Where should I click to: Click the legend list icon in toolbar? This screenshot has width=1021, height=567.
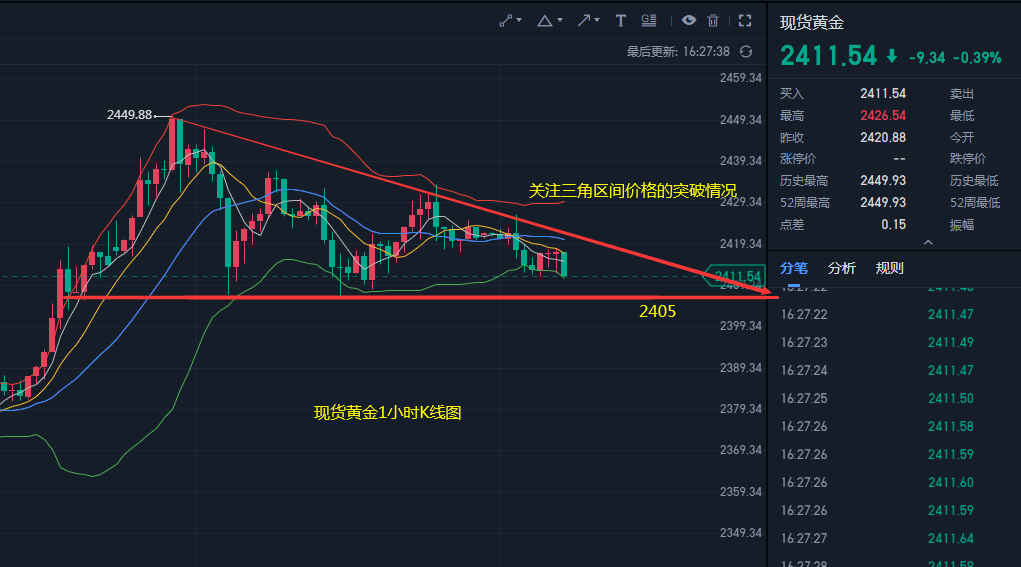point(649,20)
